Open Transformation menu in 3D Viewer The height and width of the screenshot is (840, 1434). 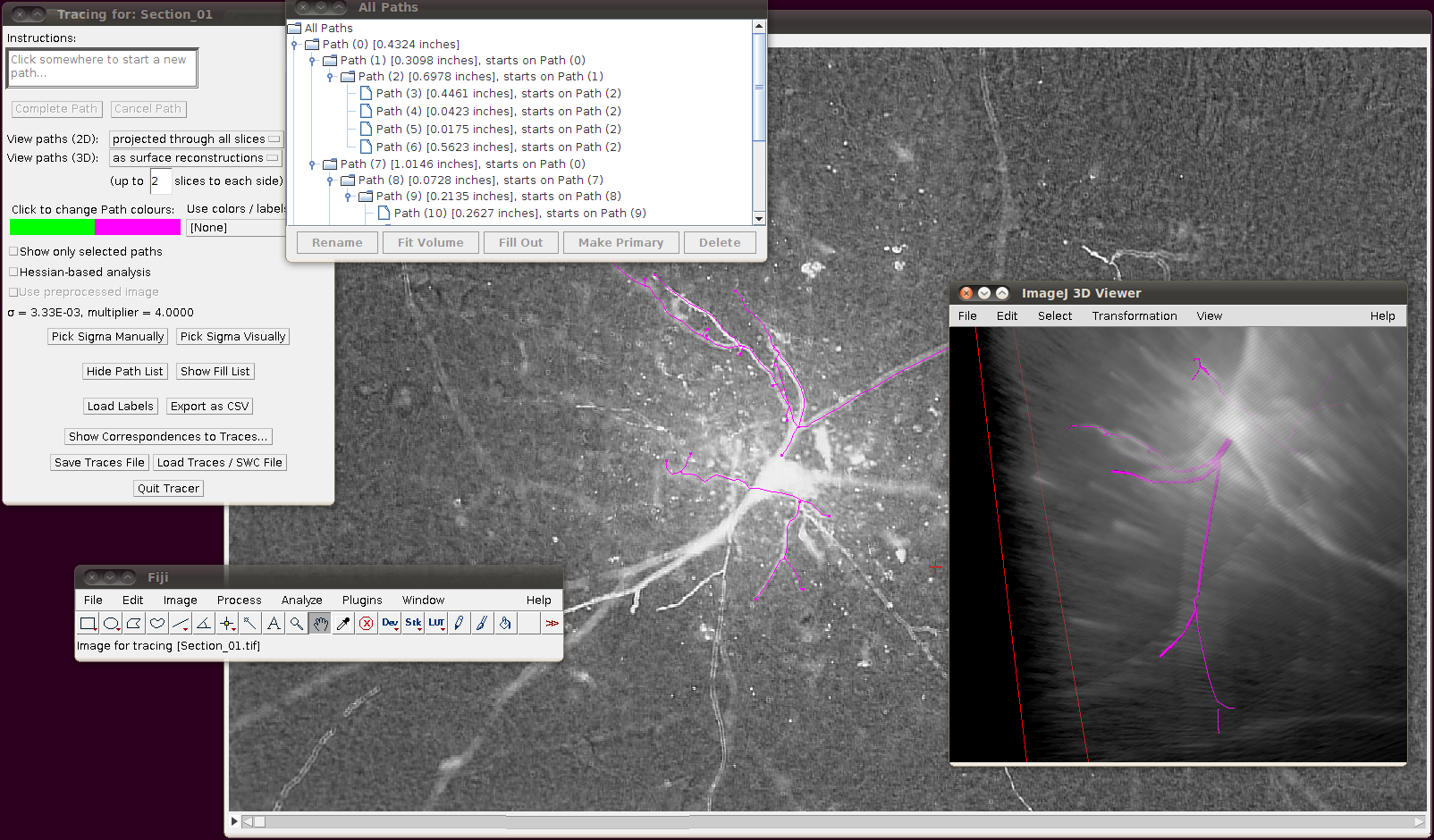point(1135,316)
